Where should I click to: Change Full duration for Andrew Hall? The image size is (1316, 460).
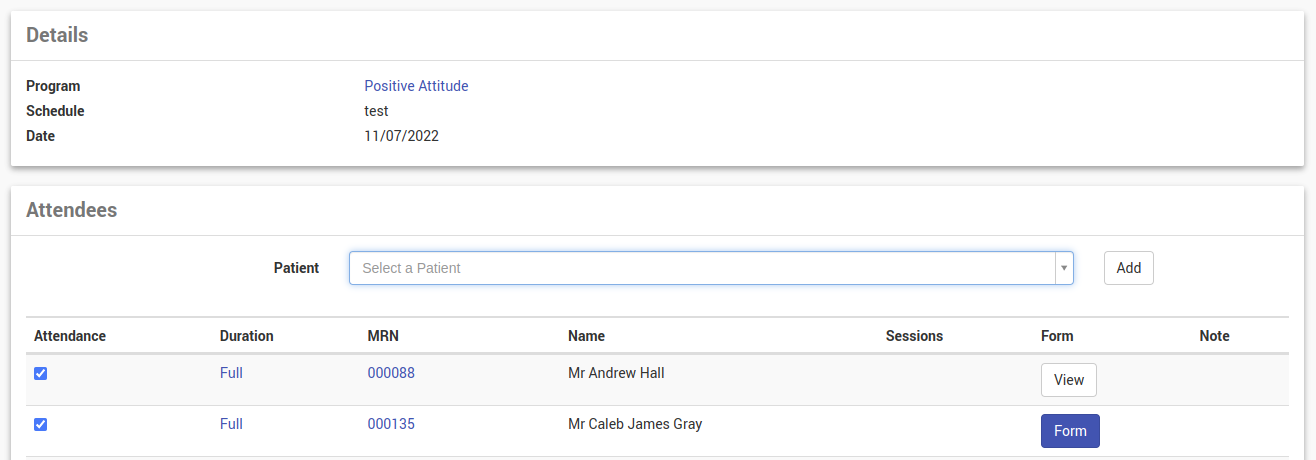(x=231, y=373)
